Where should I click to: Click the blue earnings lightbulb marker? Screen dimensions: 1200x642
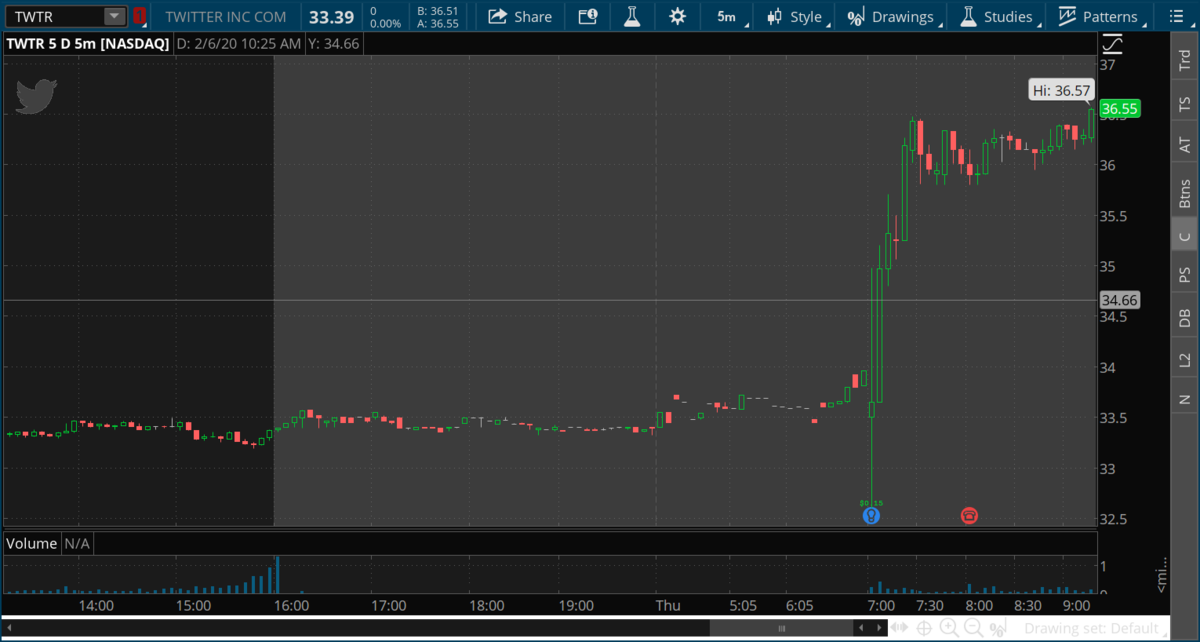click(x=871, y=516)
